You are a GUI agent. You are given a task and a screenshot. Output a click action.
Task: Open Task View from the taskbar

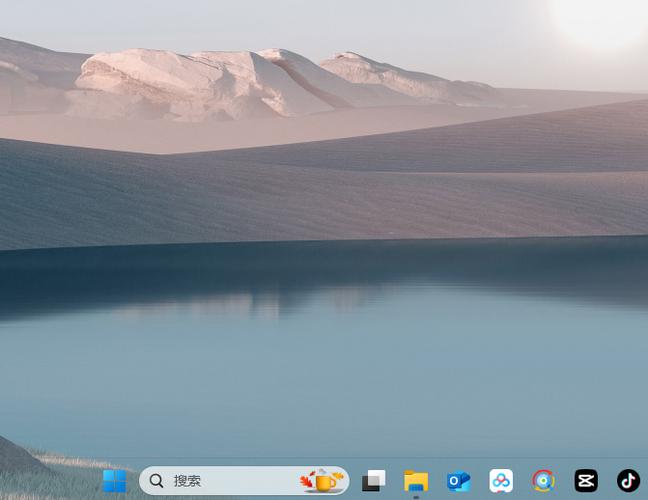[x=374, y=481]
